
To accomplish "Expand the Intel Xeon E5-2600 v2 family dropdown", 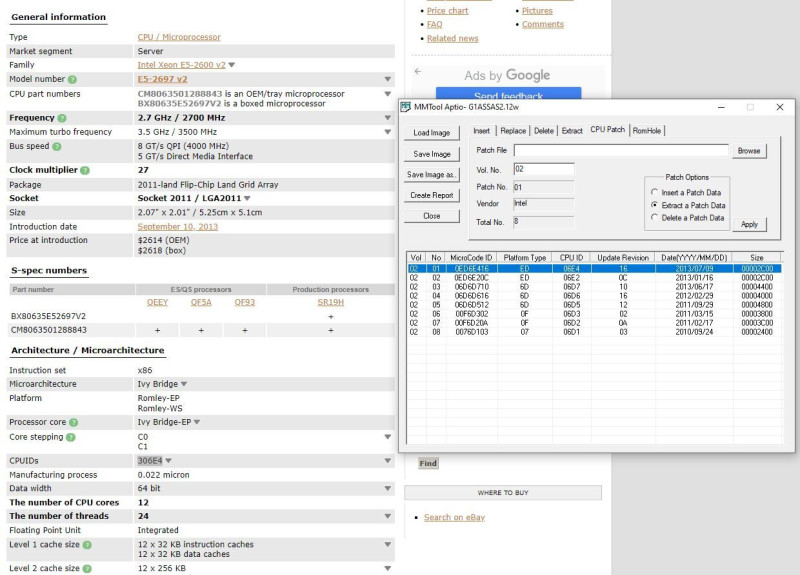I will (232, 65).
